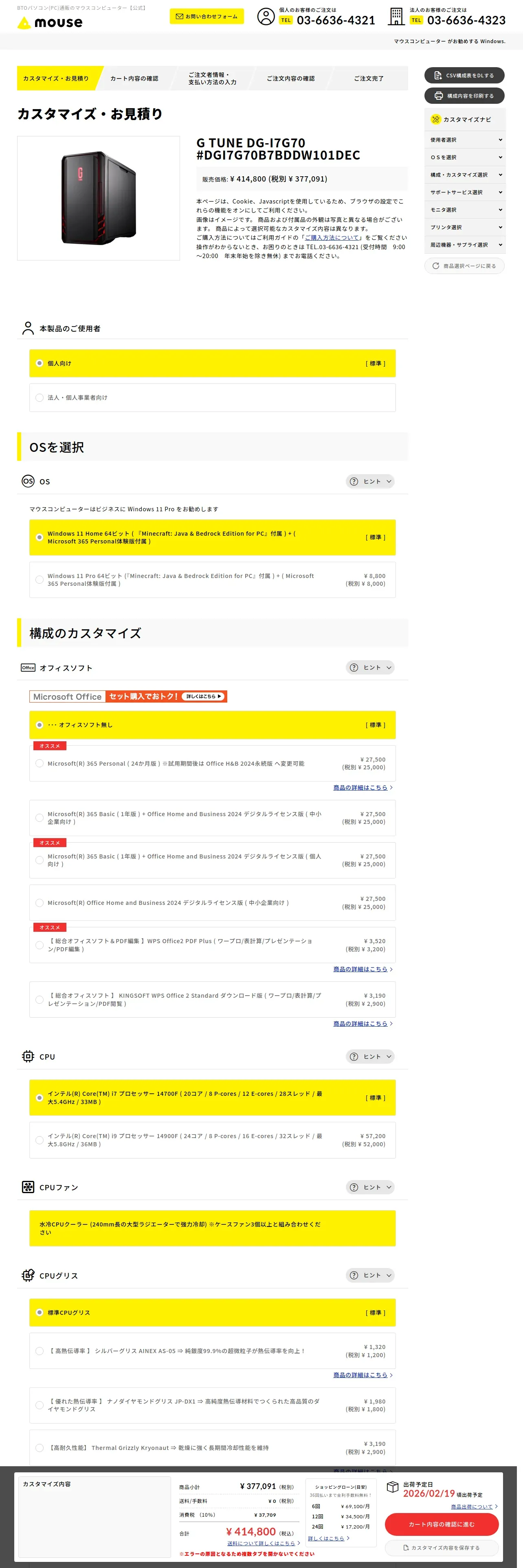Viewport: 523px width, 1568px height.
Task: Click the question mark icon in the CPU hint
Action: [354, 1057]
